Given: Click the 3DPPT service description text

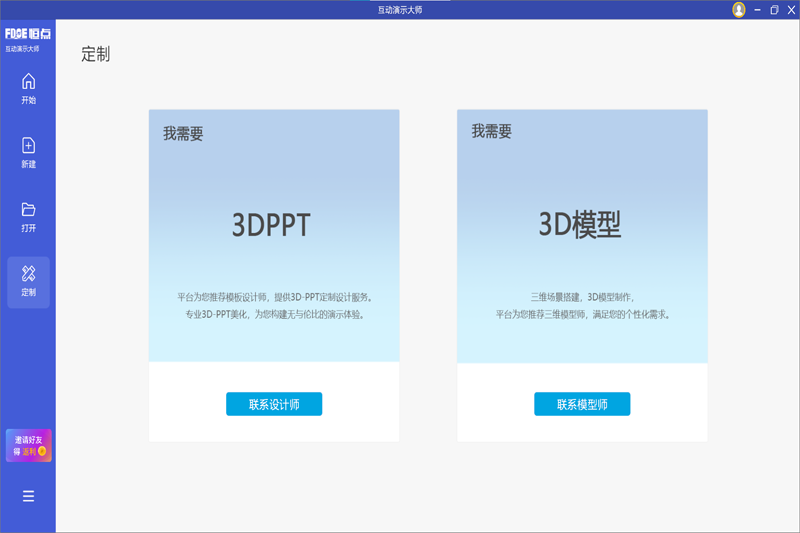Looking at the screenshot, I should point(274,306).
